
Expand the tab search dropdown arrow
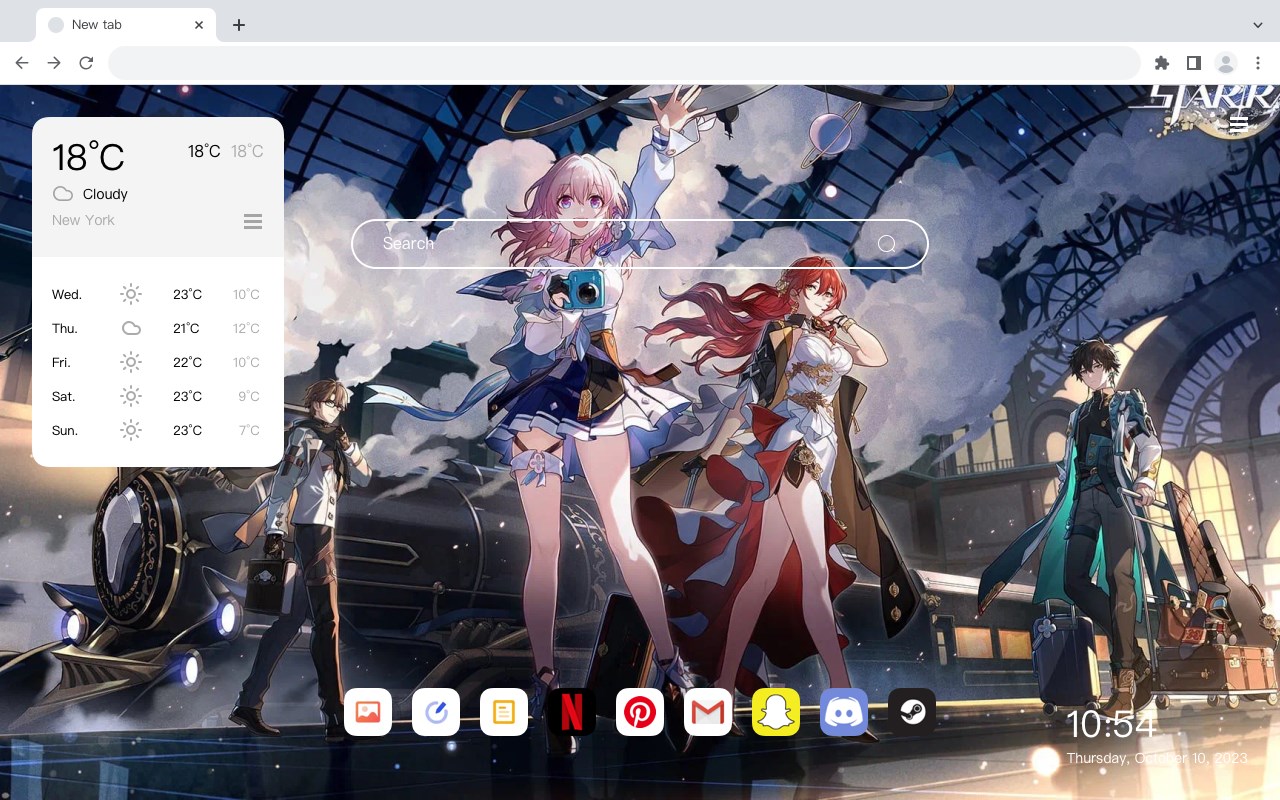click(x=1258, y=25)
